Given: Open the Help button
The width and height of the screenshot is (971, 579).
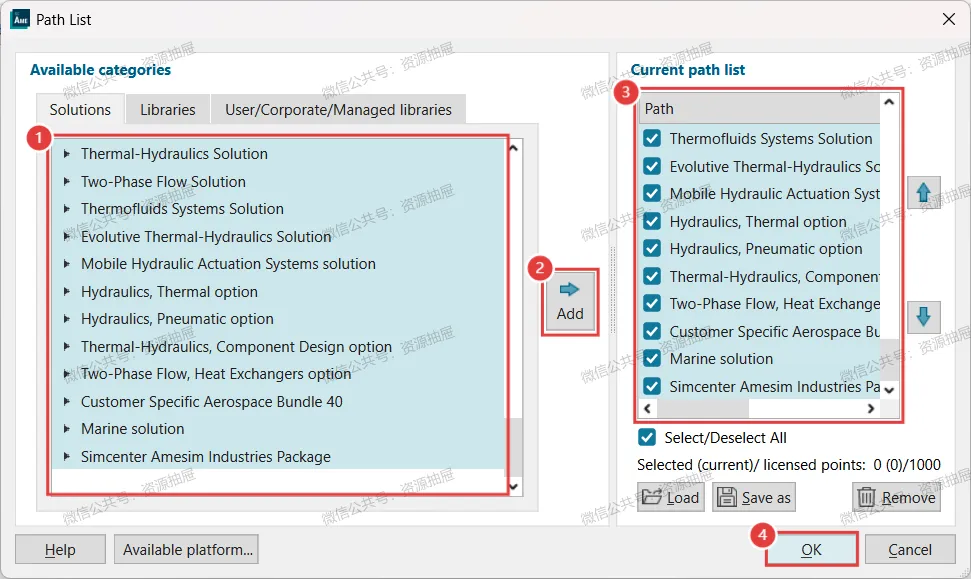Looking at the screenshot, I should tap(60, 549).
